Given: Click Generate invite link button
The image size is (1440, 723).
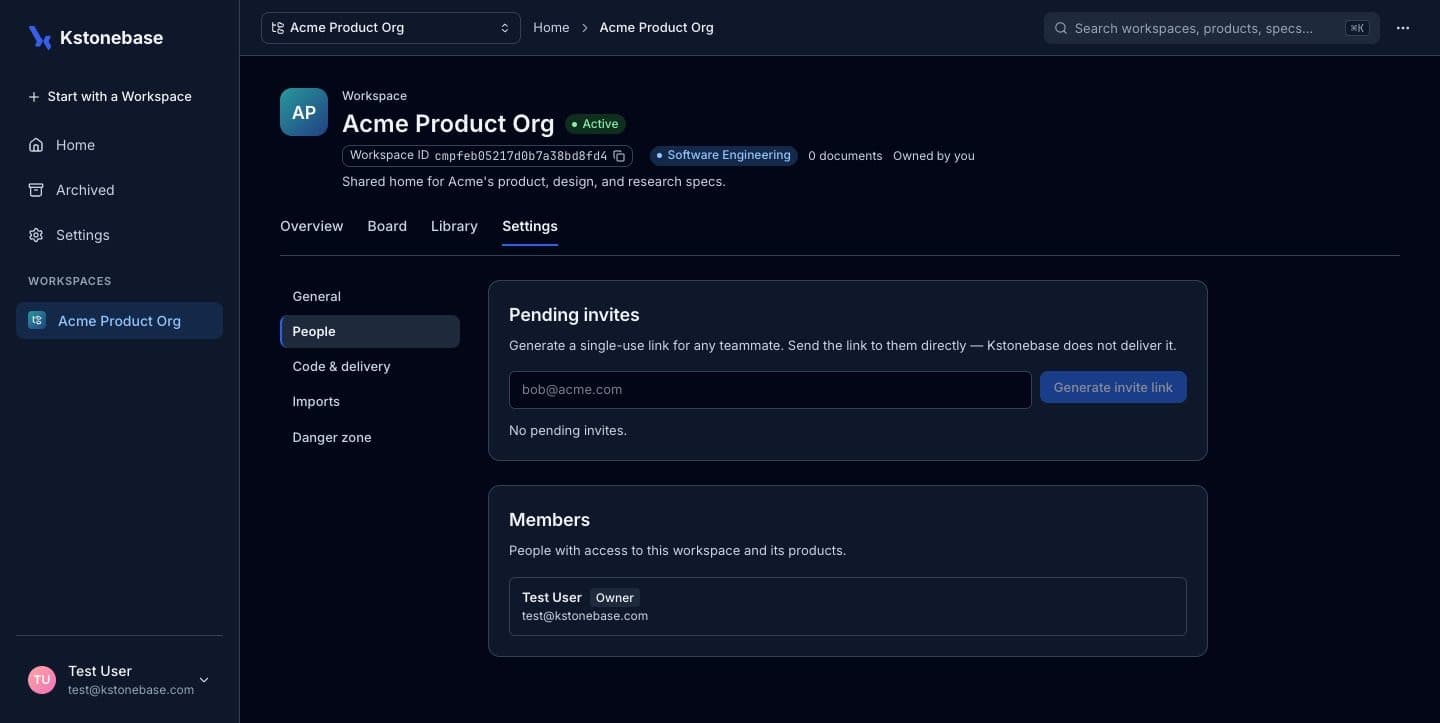Looking at the screenshot, I should pyautogui.click(x=1113, y=388).
